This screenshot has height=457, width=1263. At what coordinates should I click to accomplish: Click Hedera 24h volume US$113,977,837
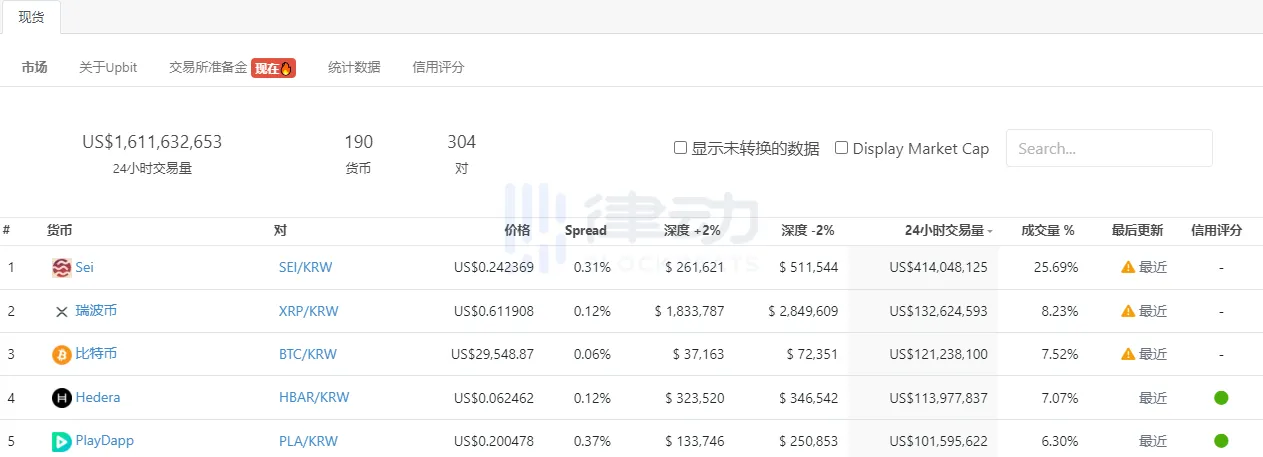pos(938,397)
